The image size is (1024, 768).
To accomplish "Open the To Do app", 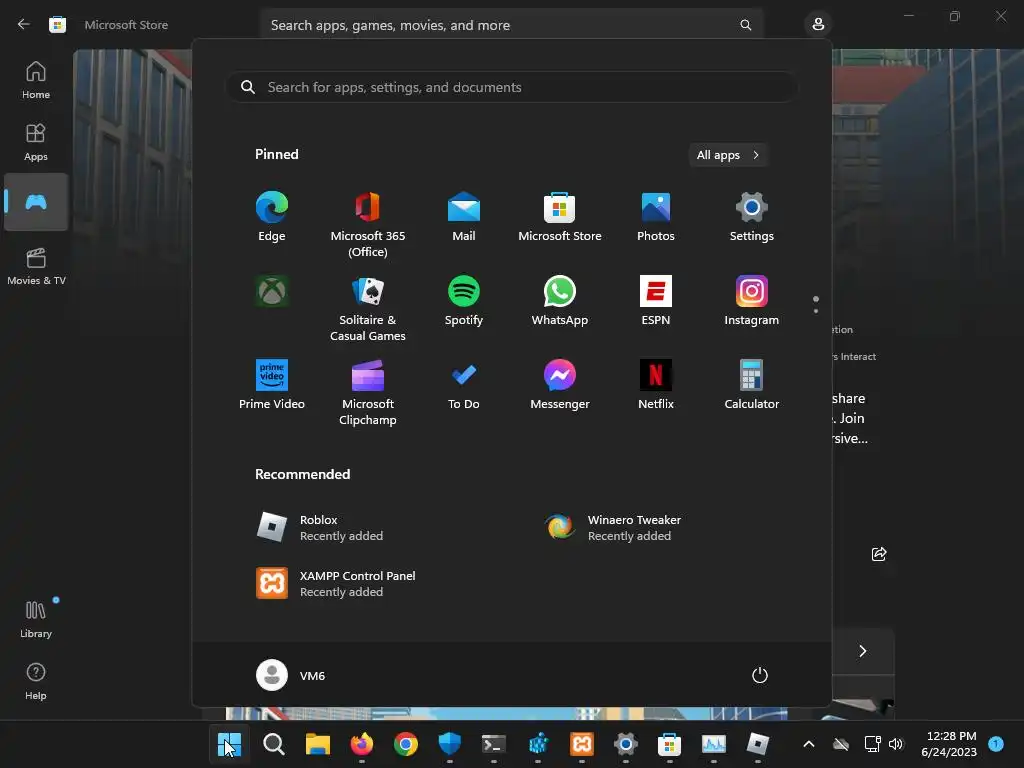I will pos(464,385).
